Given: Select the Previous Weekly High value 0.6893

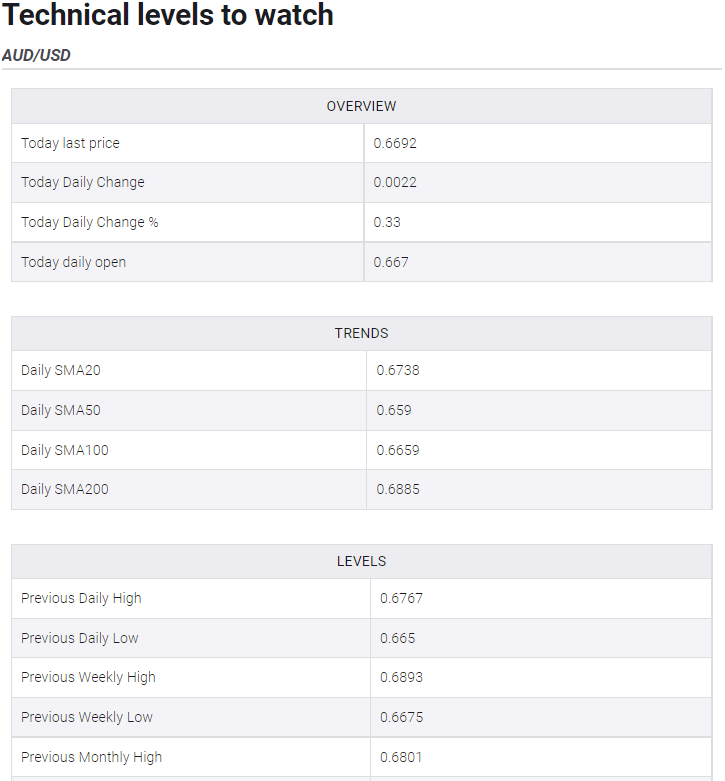Looking at the screenshot, I should 401,677.
